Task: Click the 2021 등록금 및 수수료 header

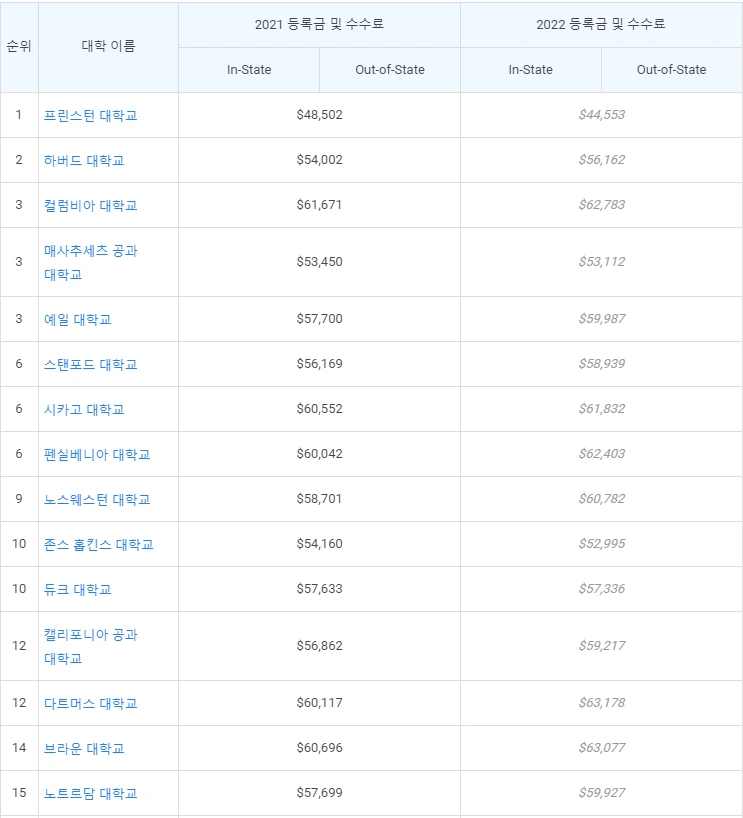Action: 319,24
